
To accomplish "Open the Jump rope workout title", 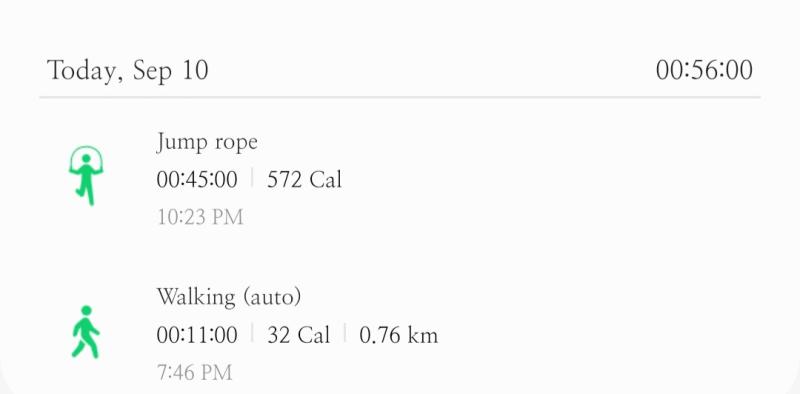I will point(207,142).
